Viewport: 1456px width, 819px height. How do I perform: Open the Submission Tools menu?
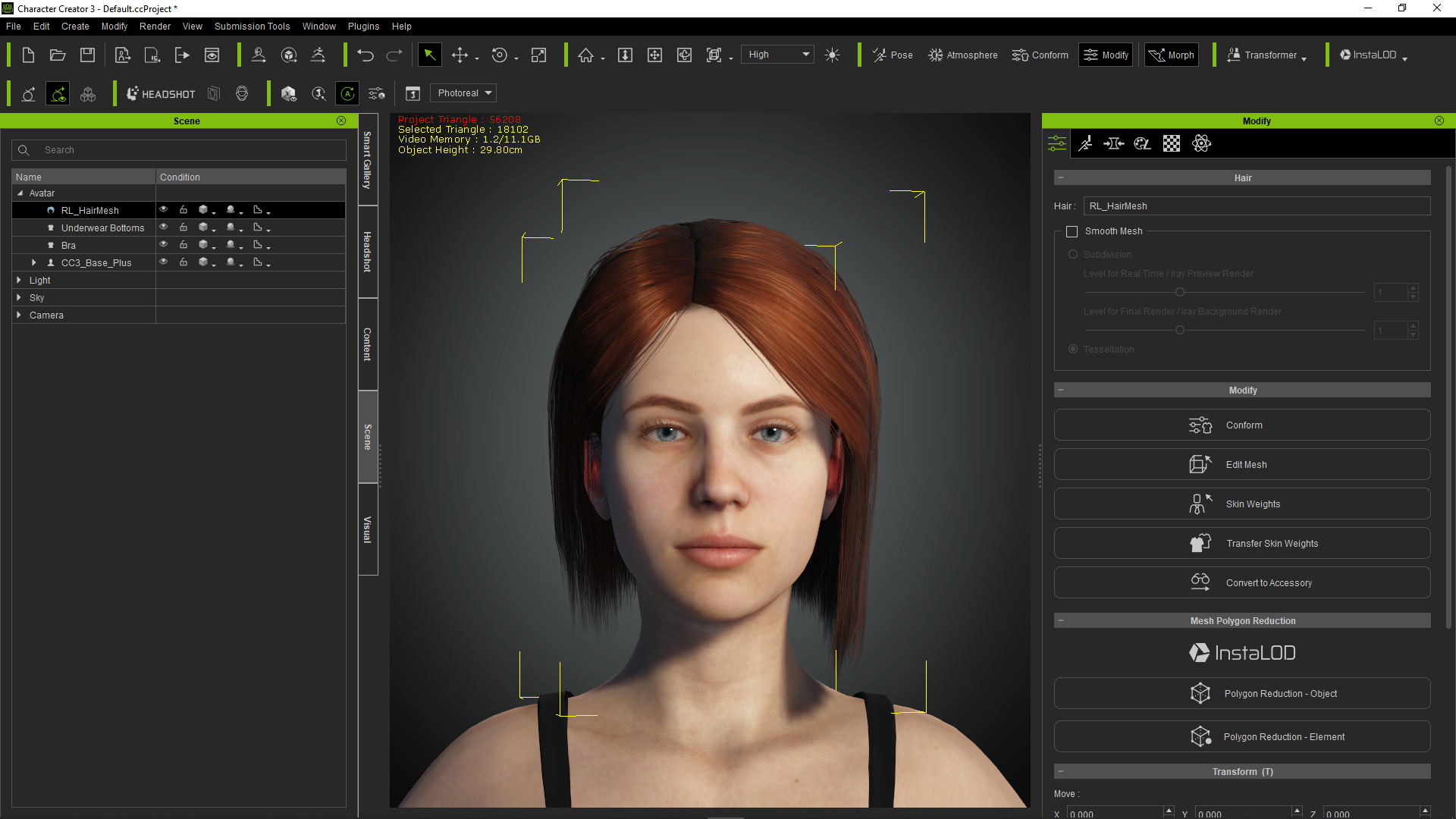pos(252,27)
